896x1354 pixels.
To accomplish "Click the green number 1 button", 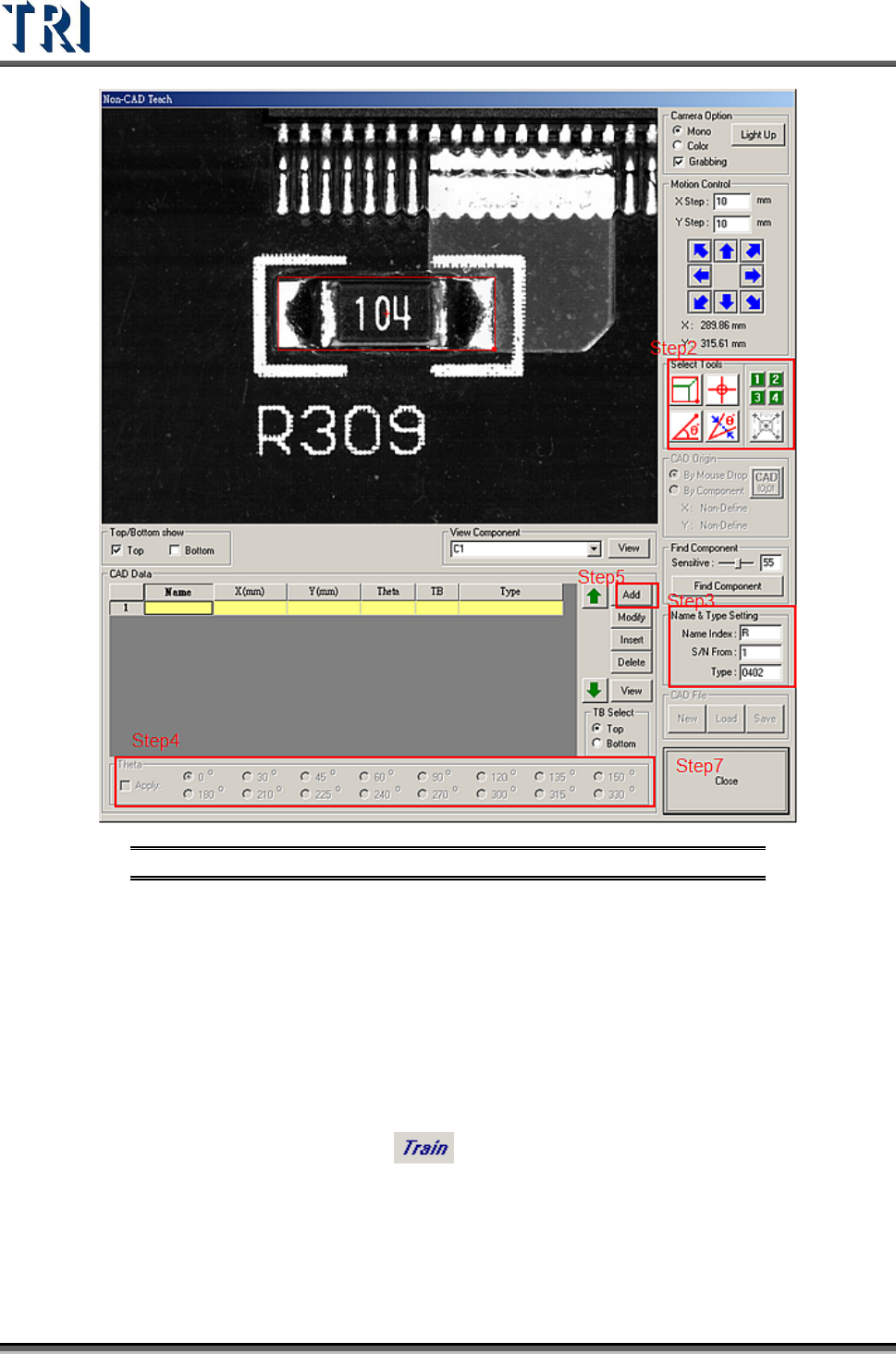I will 757,379.
